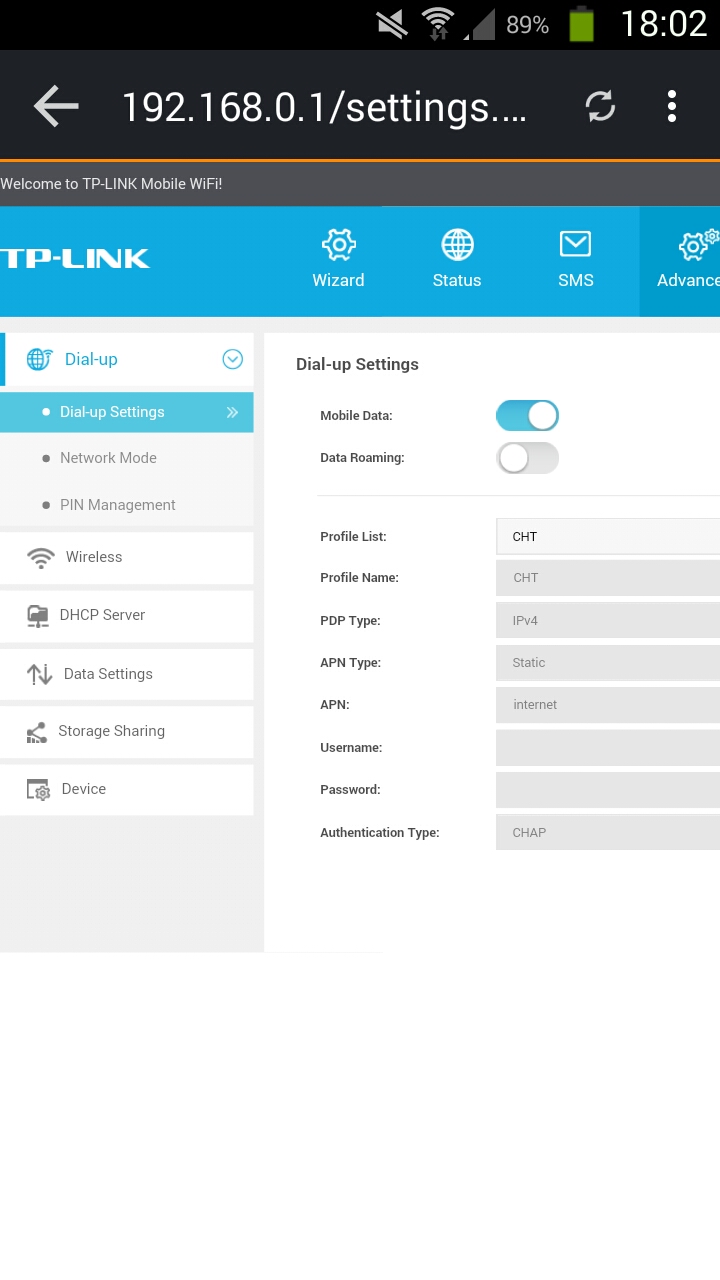Open the SMS tab
This screenshot has width=720, height=1280.
576,261
